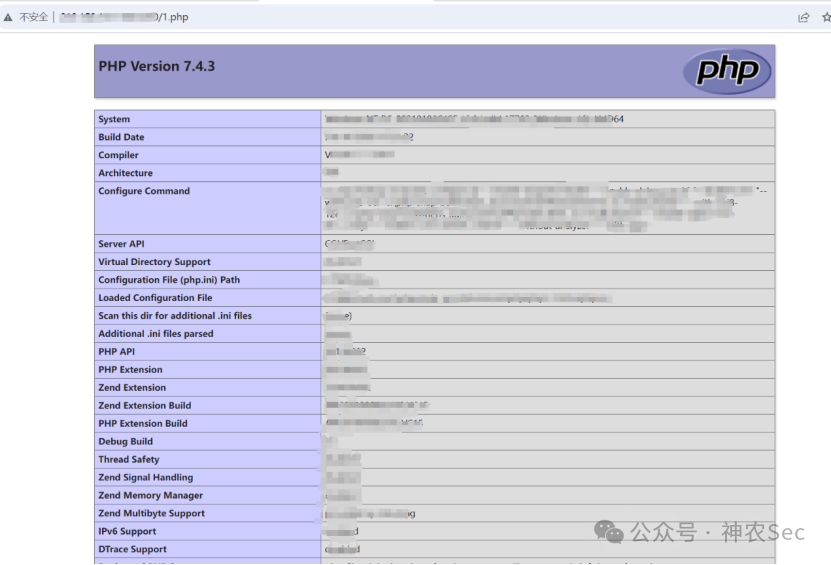
Task: Click the 'Additional .ini files parsed' label
Action: [x=156, y=334]
